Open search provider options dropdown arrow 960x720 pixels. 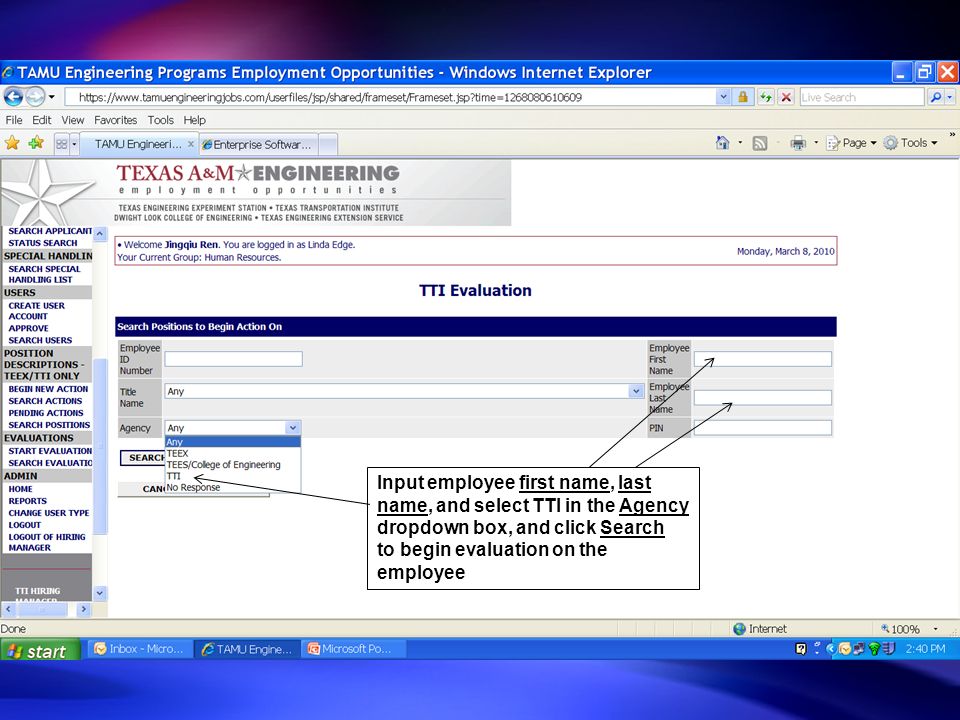point(950,97)
